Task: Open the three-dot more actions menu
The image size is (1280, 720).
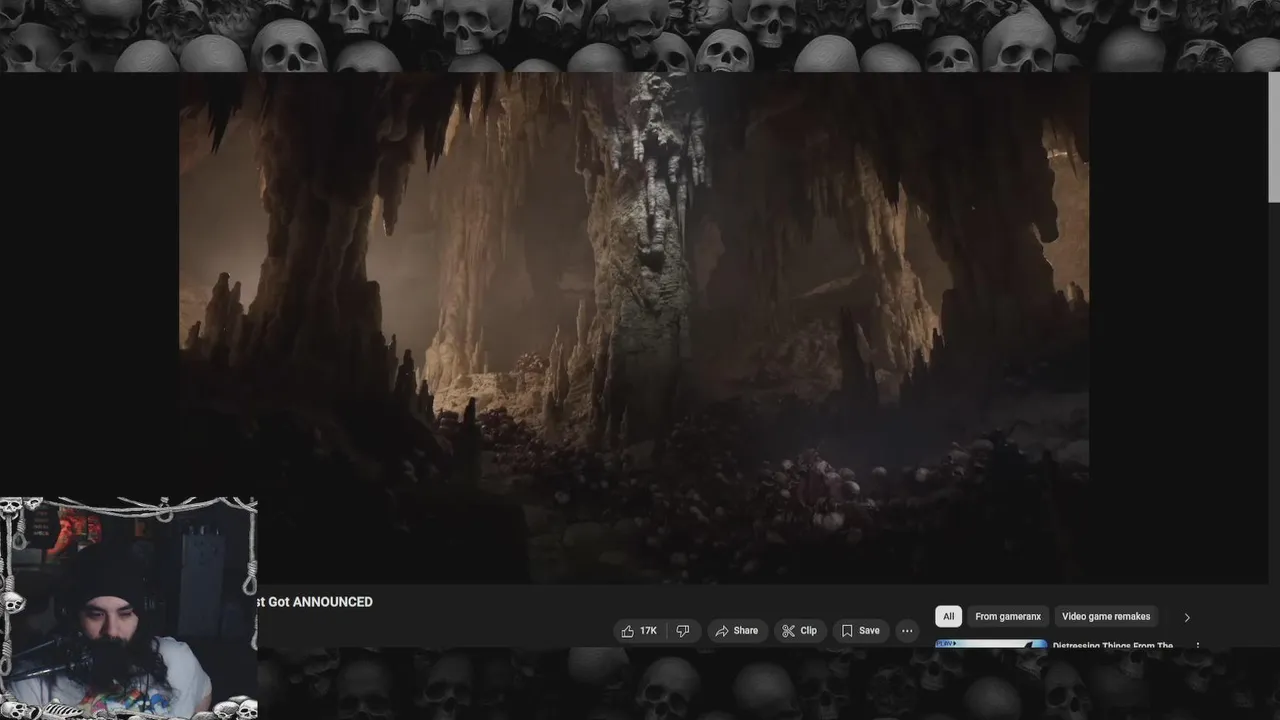Action: tap(907, 631)
